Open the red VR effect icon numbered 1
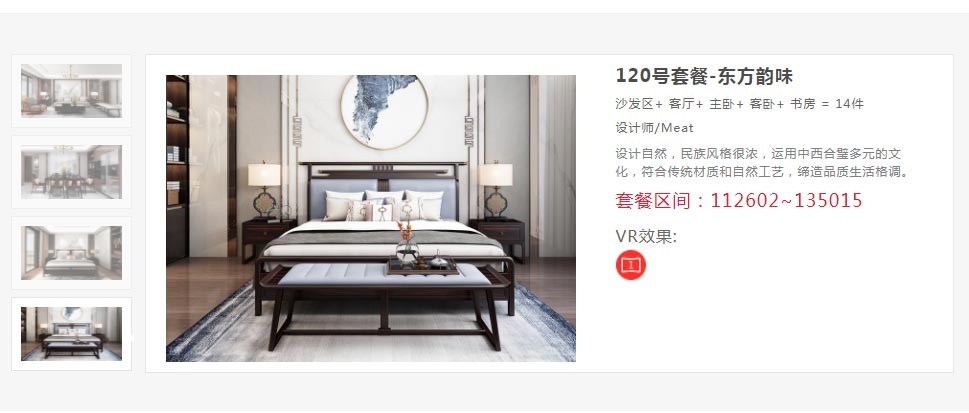The height and width of the screenshot is (413, 969). [630, 265]
